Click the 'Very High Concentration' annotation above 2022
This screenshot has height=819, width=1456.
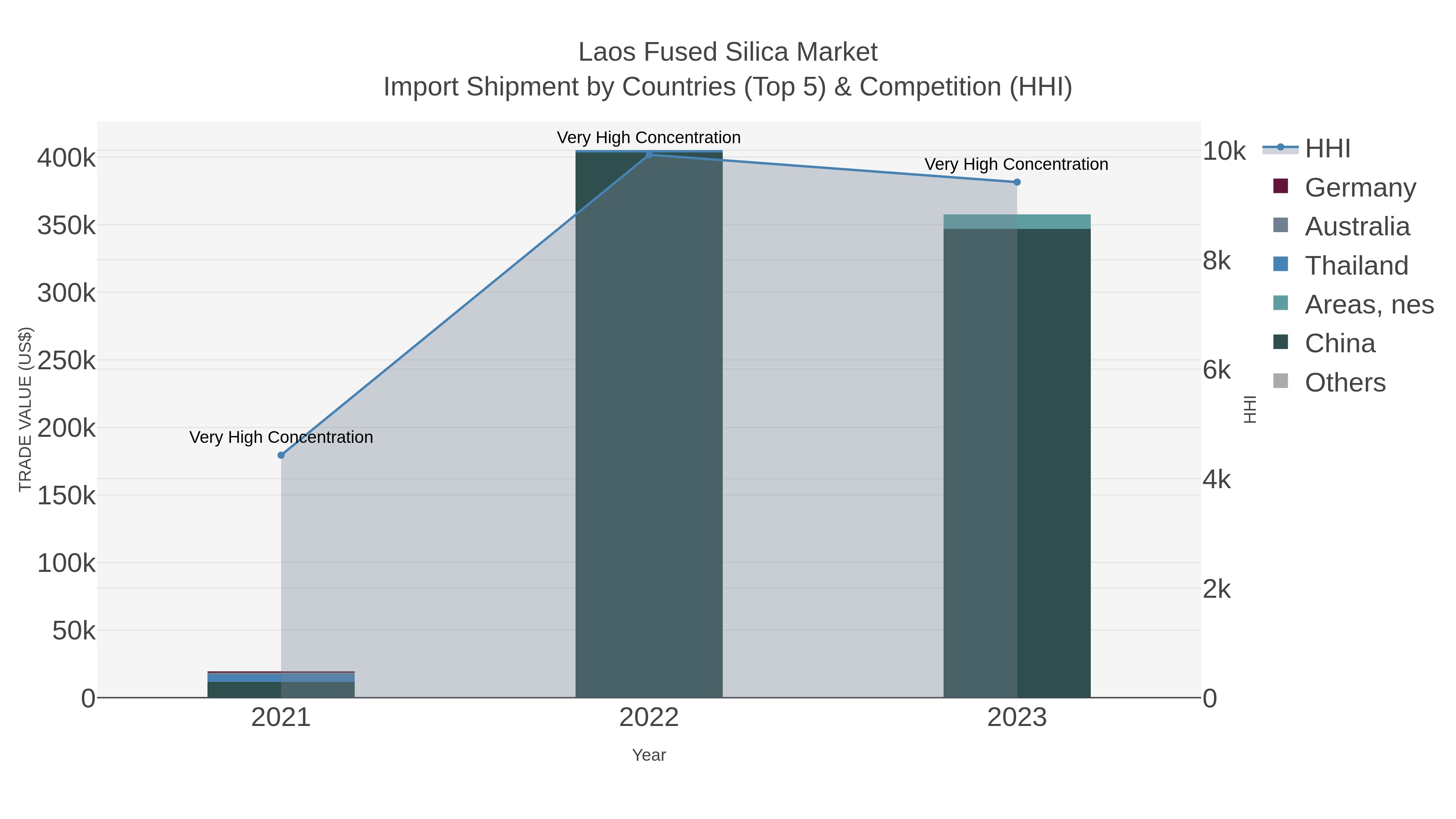pos(649,138)
